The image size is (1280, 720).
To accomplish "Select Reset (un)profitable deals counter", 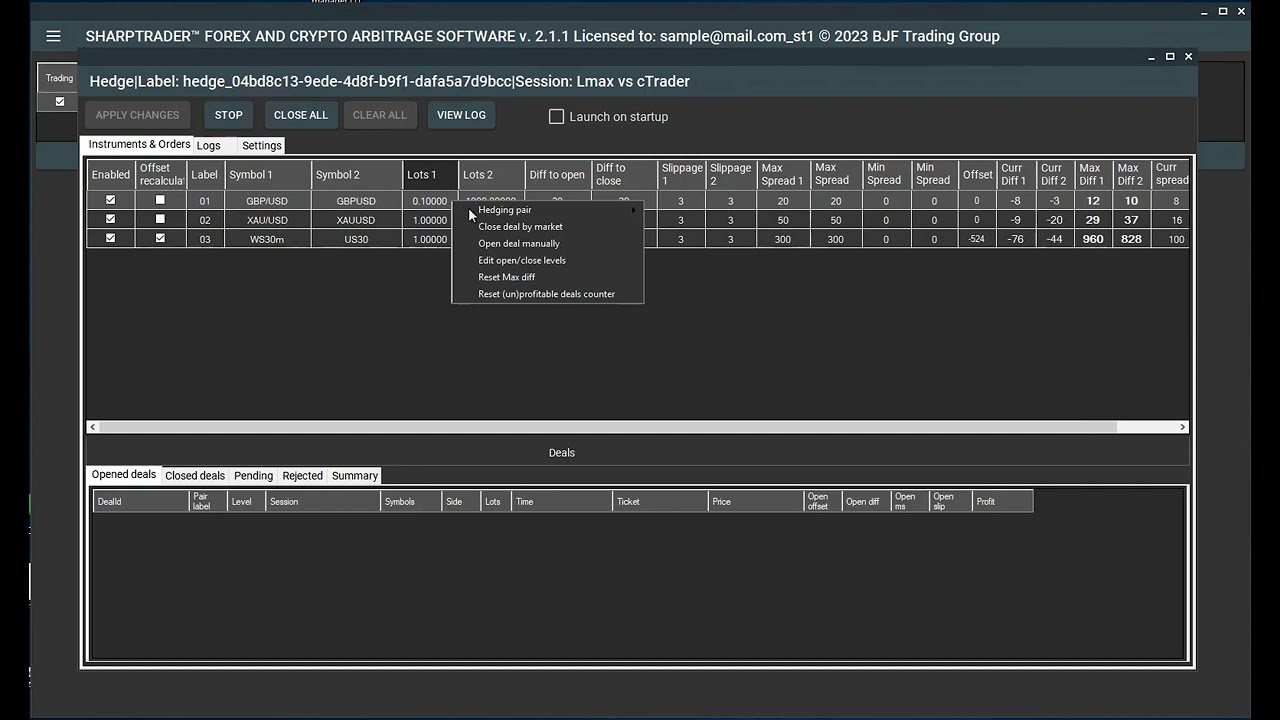I will (x=548, y=294).
